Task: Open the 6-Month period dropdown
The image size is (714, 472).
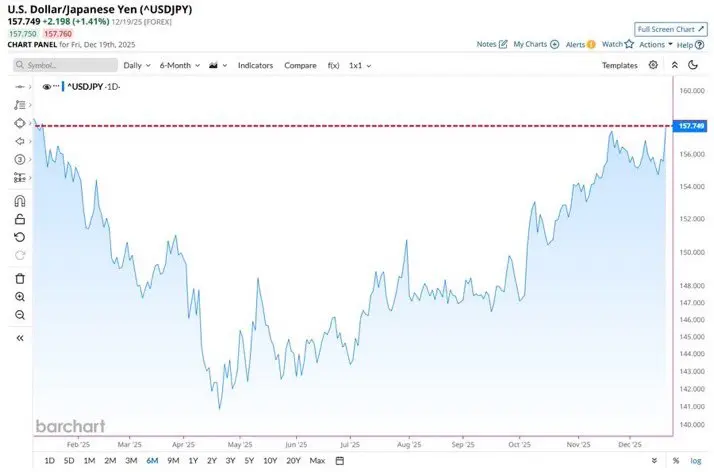Action: (x=179, y=65)
